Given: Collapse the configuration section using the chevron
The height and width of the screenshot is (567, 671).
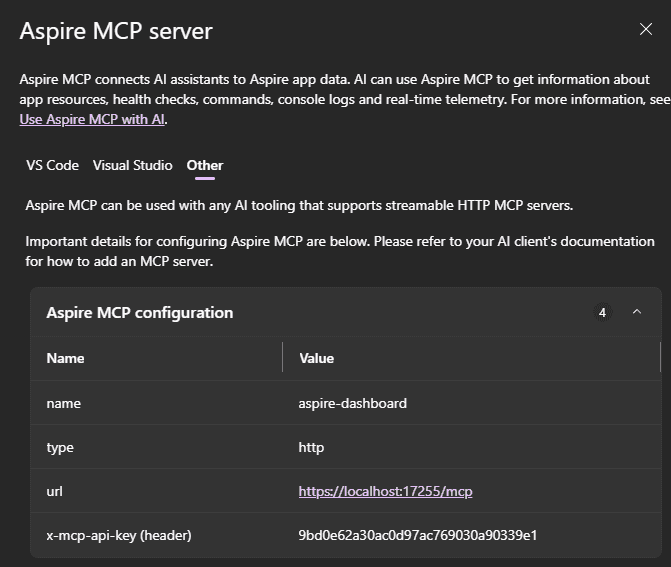Looking at the screenshot, I should pos(637,313).
